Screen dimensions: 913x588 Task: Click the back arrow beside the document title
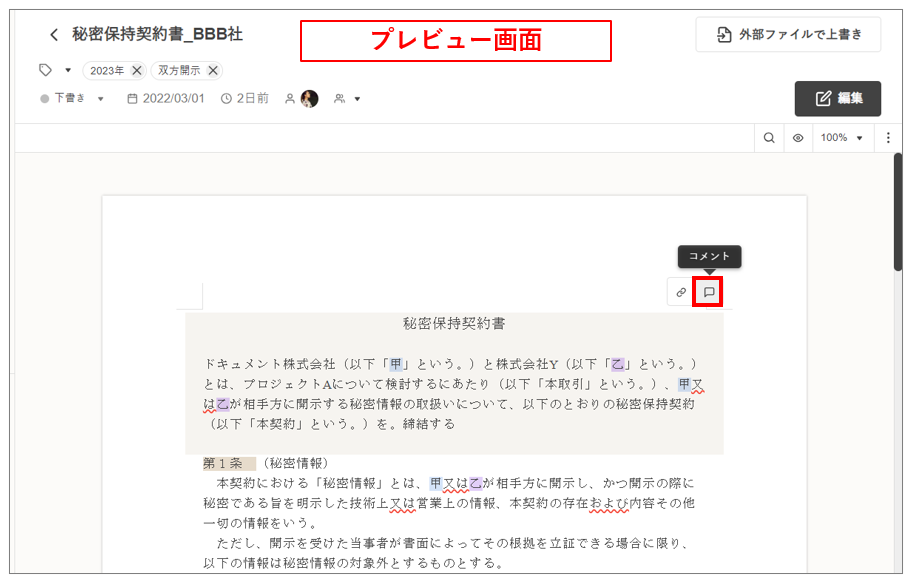click(x=54, y=35)
